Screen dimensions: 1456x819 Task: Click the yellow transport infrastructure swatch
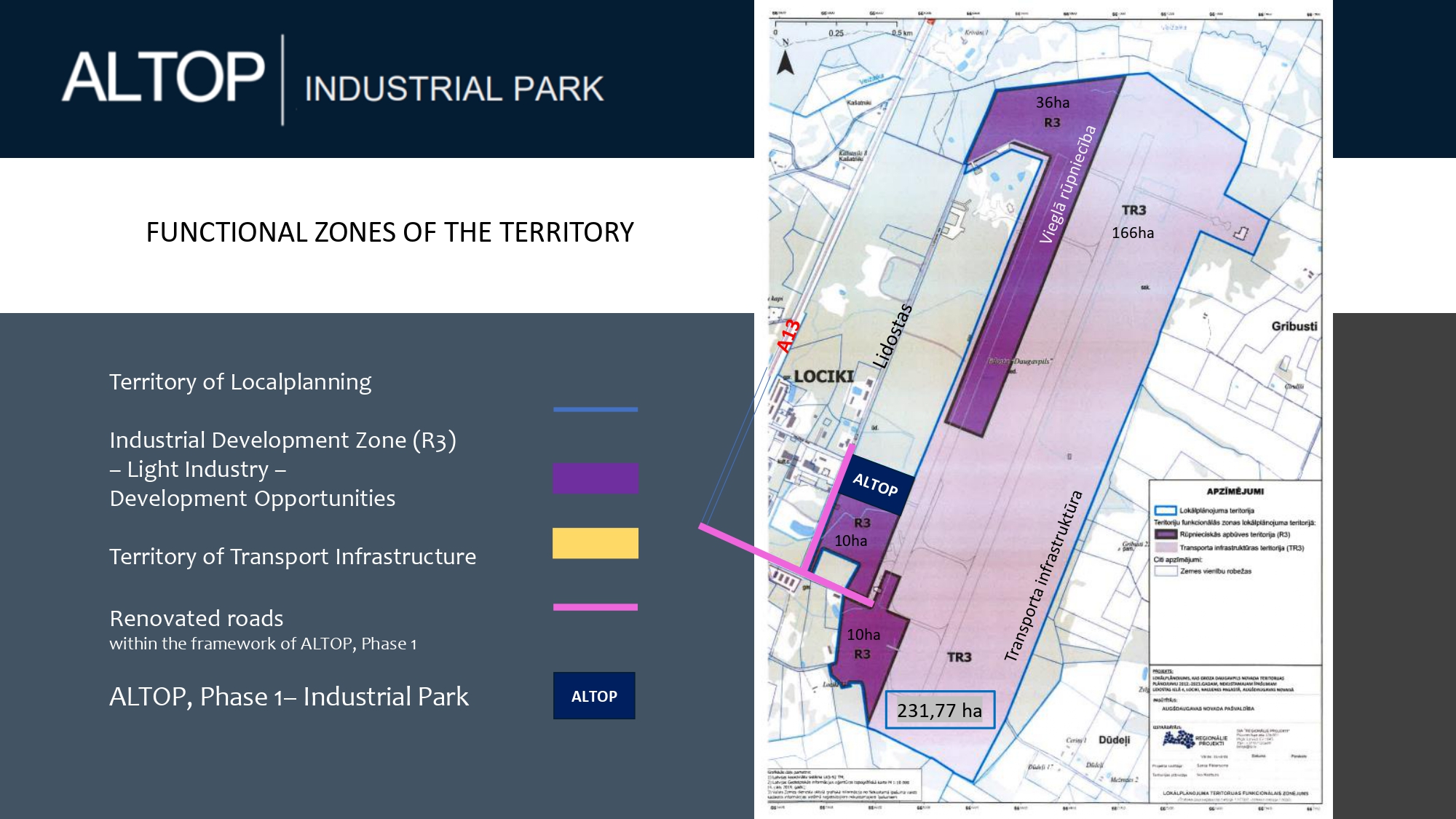click(x=596, y=543)
